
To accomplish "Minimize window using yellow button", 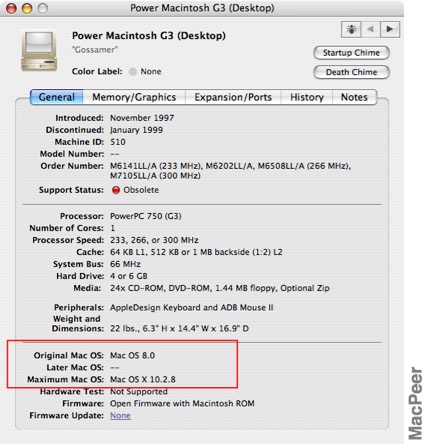I will [x=27, y=8].
